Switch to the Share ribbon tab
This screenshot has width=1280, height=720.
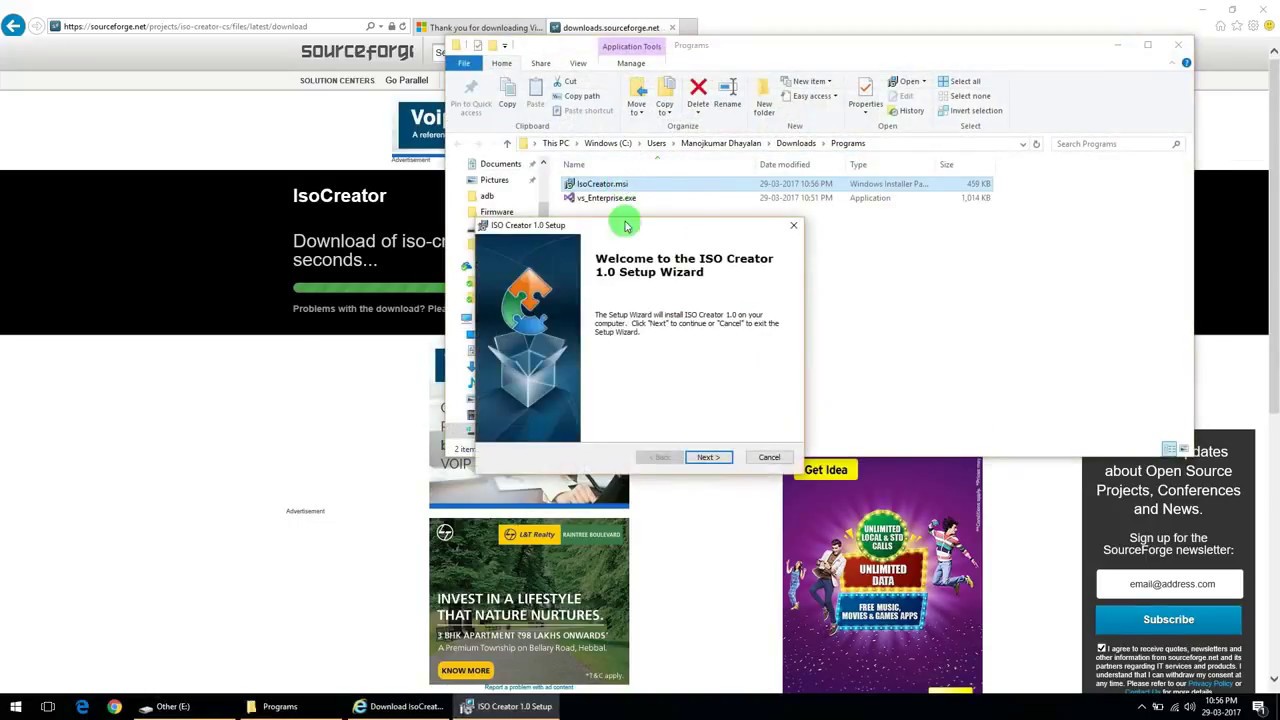[x=540, y=63]
